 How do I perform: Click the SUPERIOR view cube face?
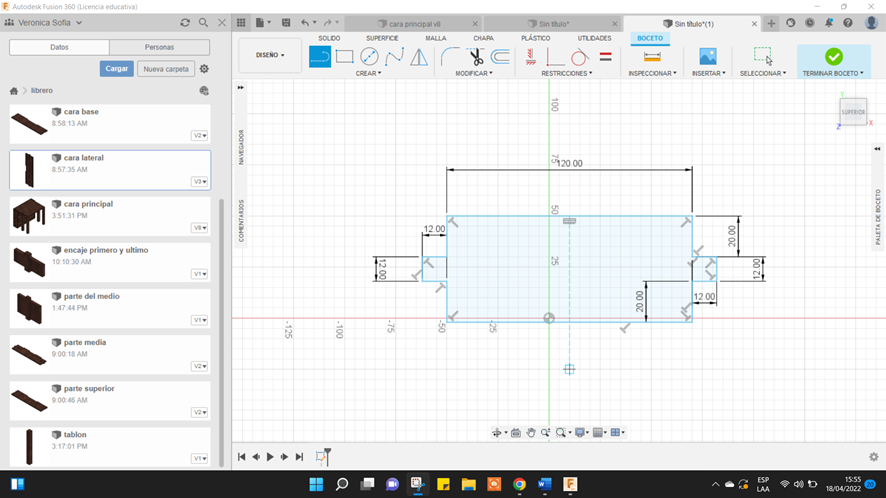853,112
